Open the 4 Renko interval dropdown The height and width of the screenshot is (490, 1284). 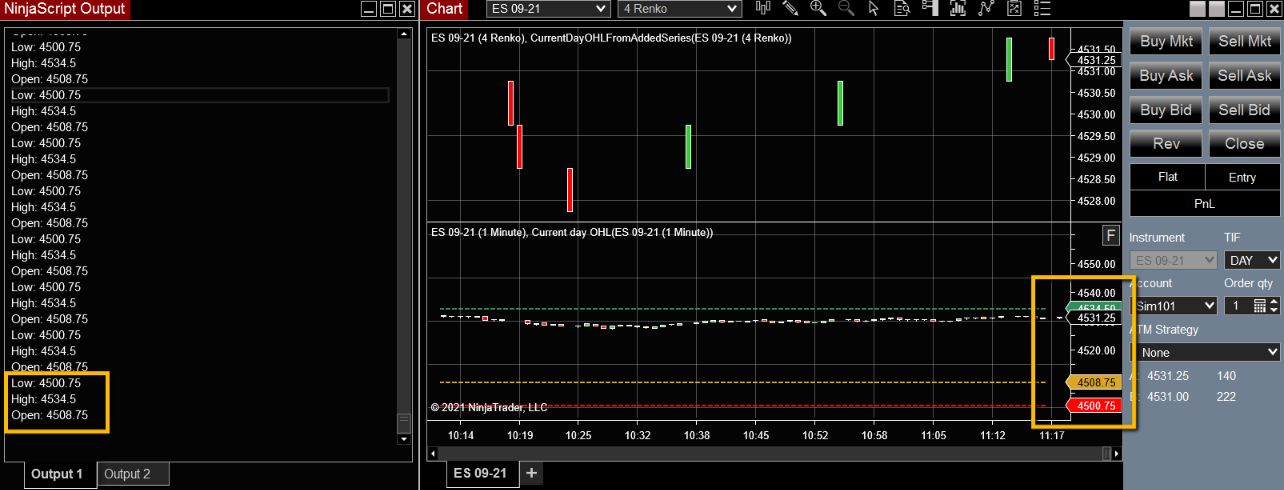point(679,9)
